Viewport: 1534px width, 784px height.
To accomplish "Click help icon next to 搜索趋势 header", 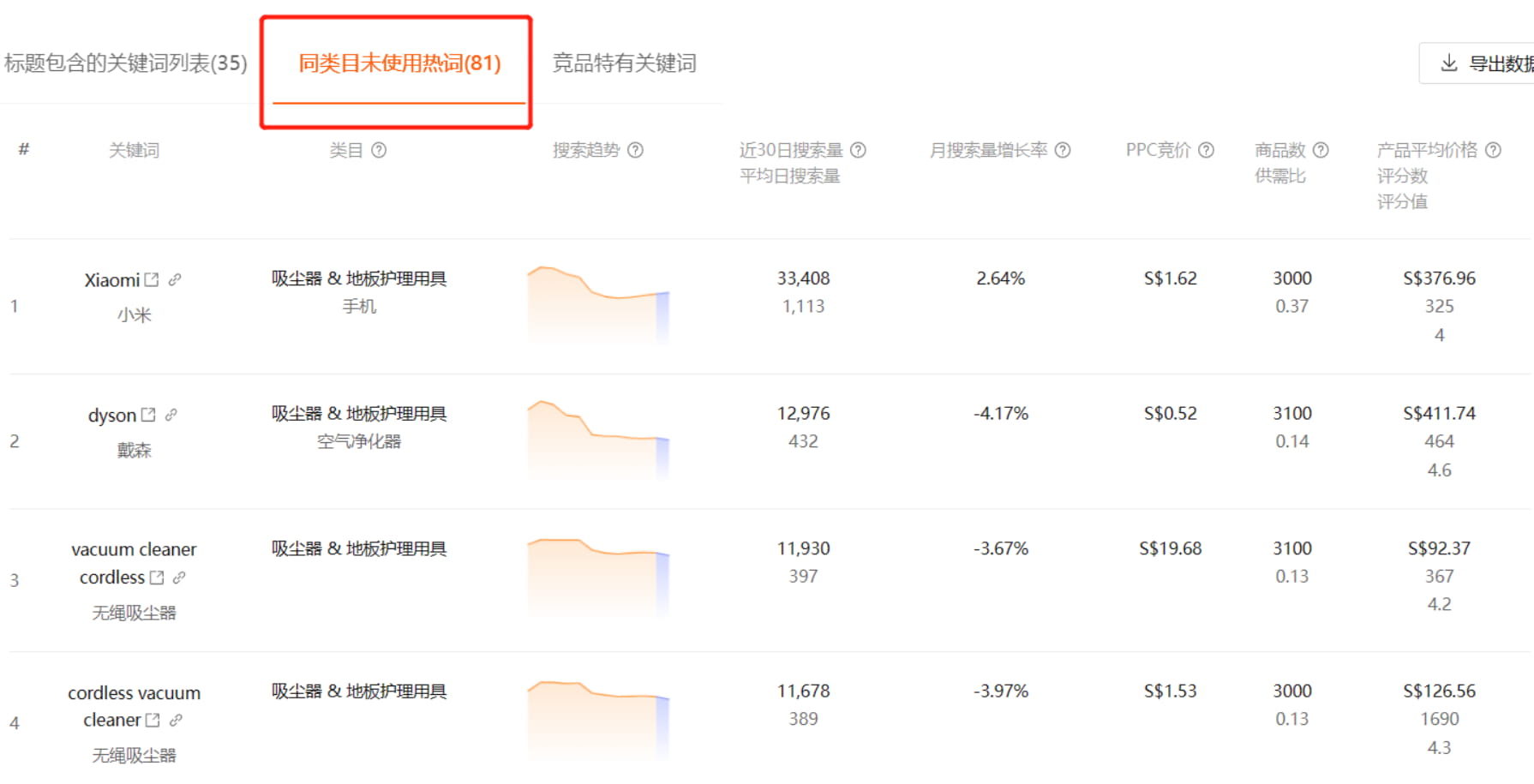I will [x=635, y=150].
